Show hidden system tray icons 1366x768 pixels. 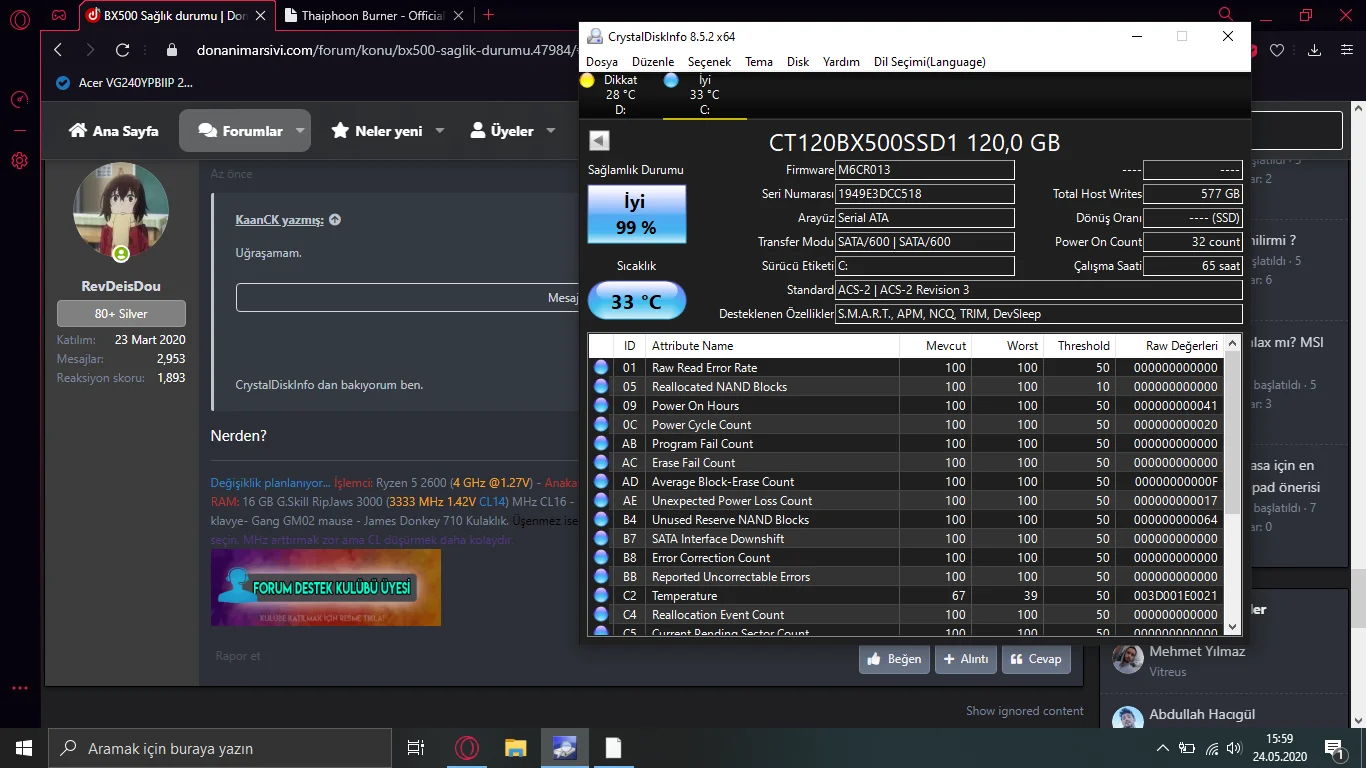(x=1162, y=748)
